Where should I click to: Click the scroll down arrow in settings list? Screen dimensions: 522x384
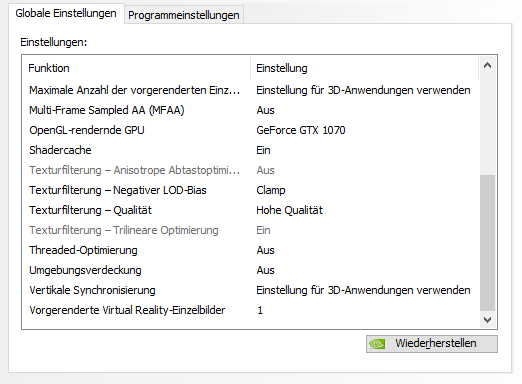pos(487,320)
